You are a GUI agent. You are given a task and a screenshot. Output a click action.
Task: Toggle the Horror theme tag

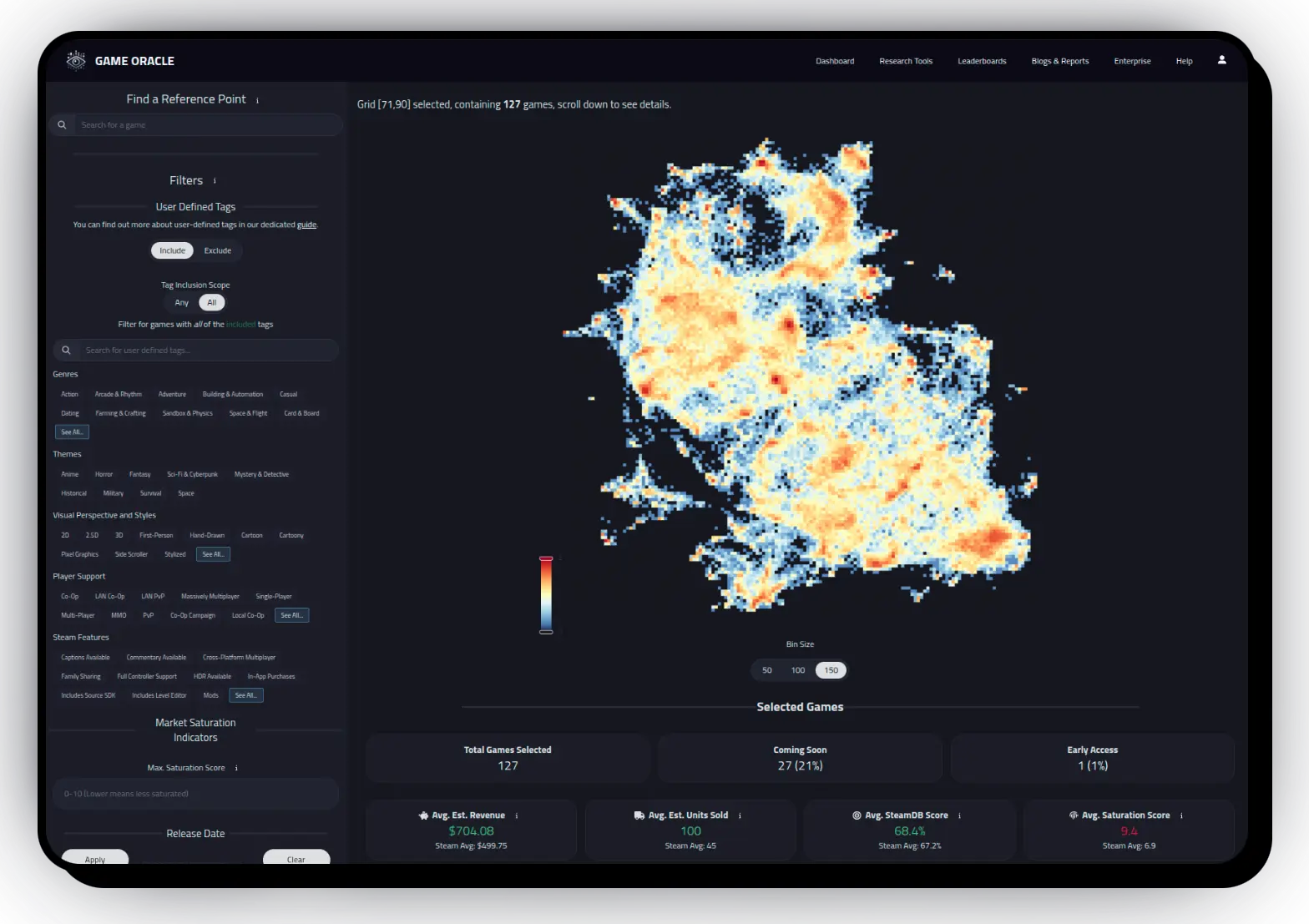point(104,474)
